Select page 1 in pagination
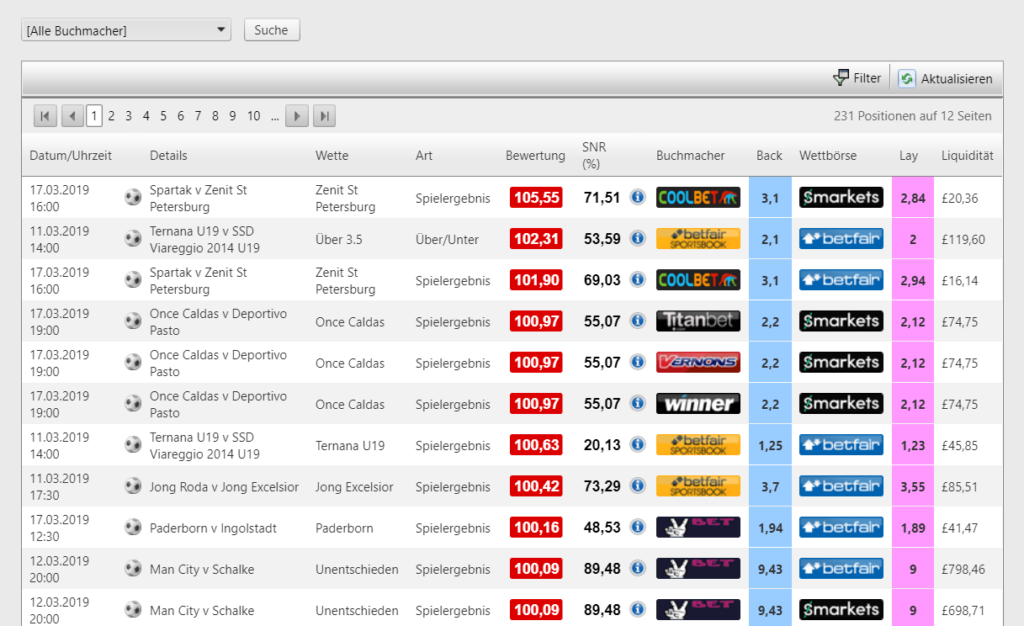This screenshot has width=1024, height=626. (x=94, y=116)
